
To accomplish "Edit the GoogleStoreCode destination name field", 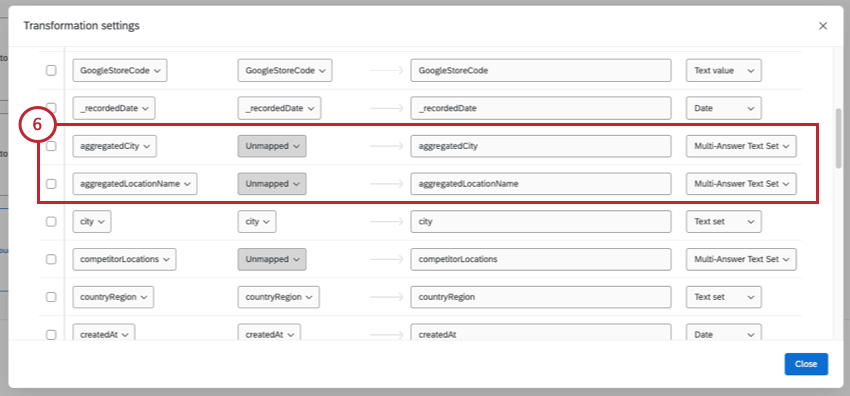I will (540, 70).
